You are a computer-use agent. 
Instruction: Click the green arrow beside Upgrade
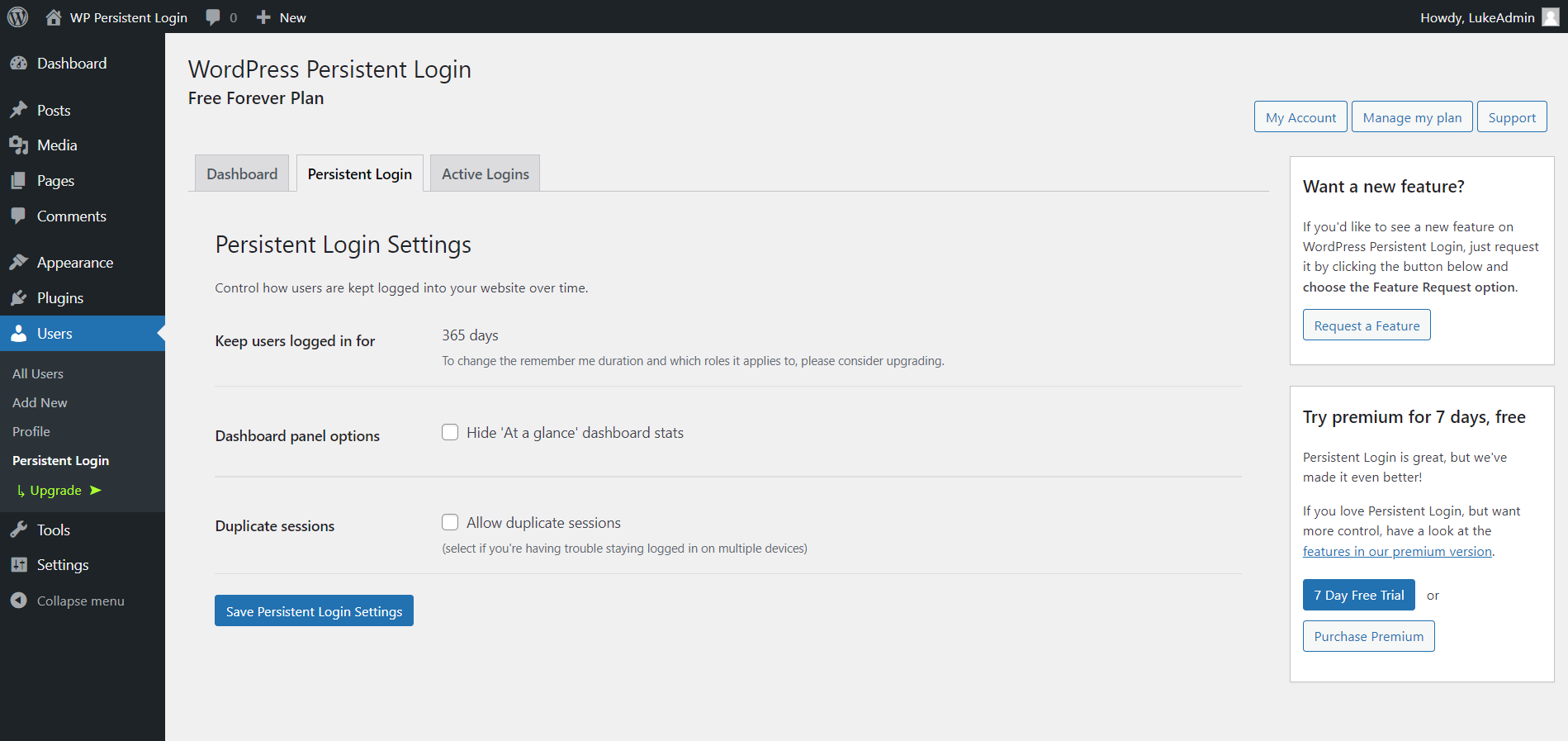(96, 490)
